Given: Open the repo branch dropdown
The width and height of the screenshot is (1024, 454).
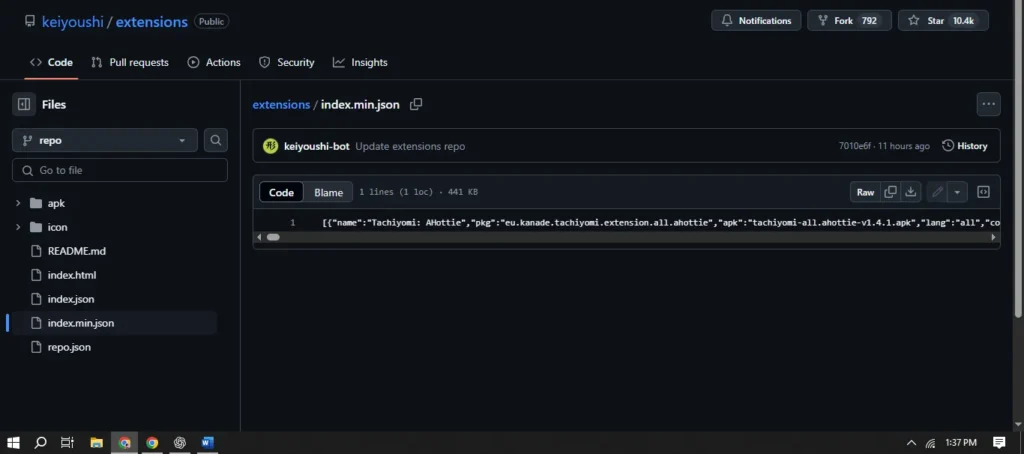Looking at the screenshot, I should pos(105,141).
